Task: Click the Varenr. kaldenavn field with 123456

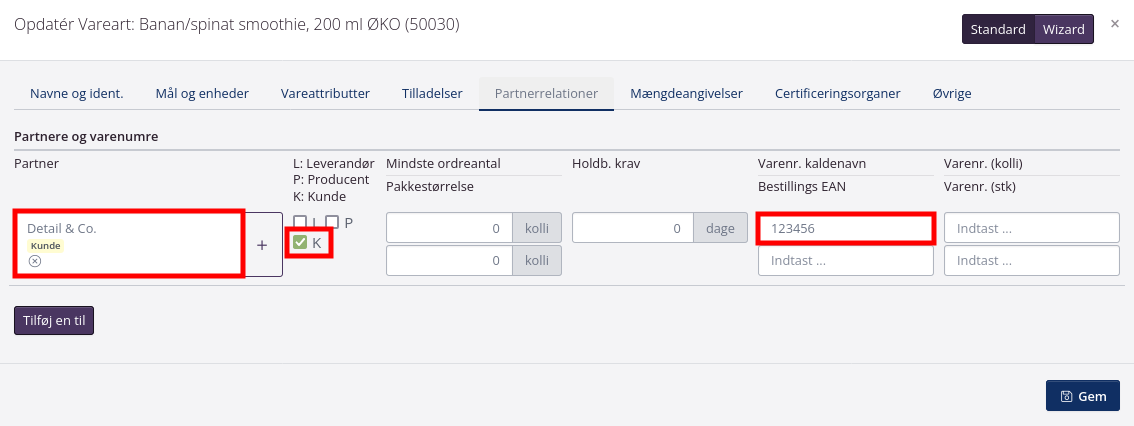Action: [845, 228]
